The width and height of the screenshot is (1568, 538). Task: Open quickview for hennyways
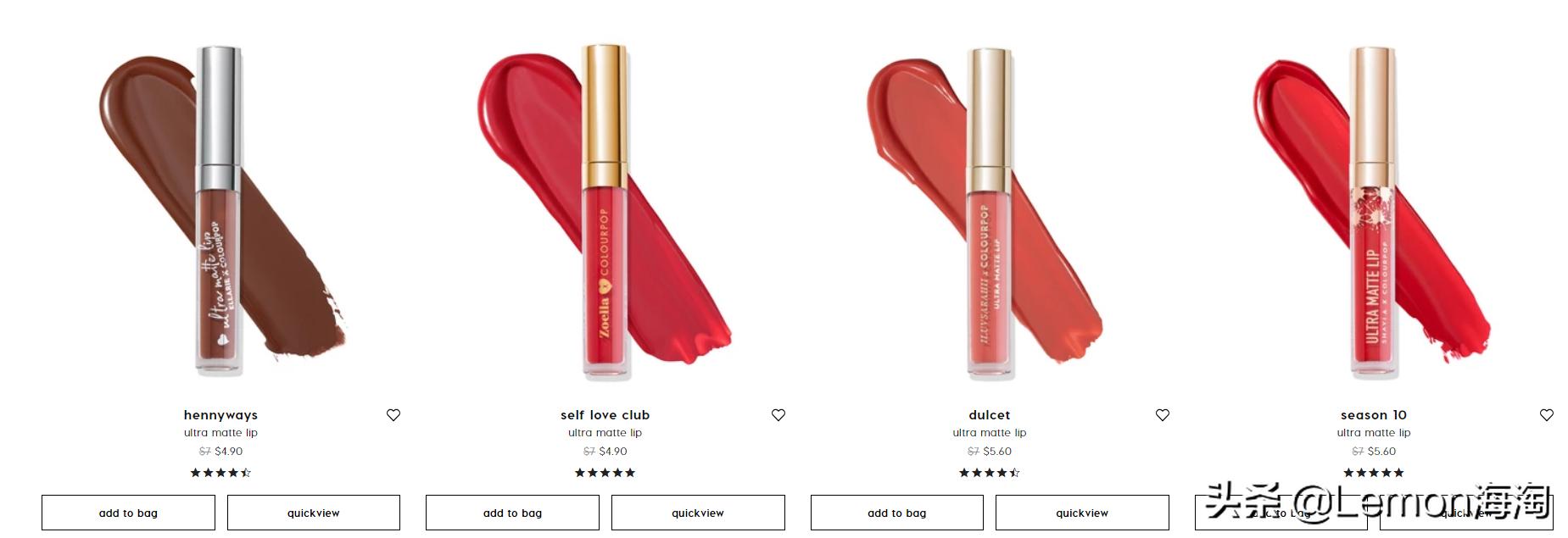[314, 513]
